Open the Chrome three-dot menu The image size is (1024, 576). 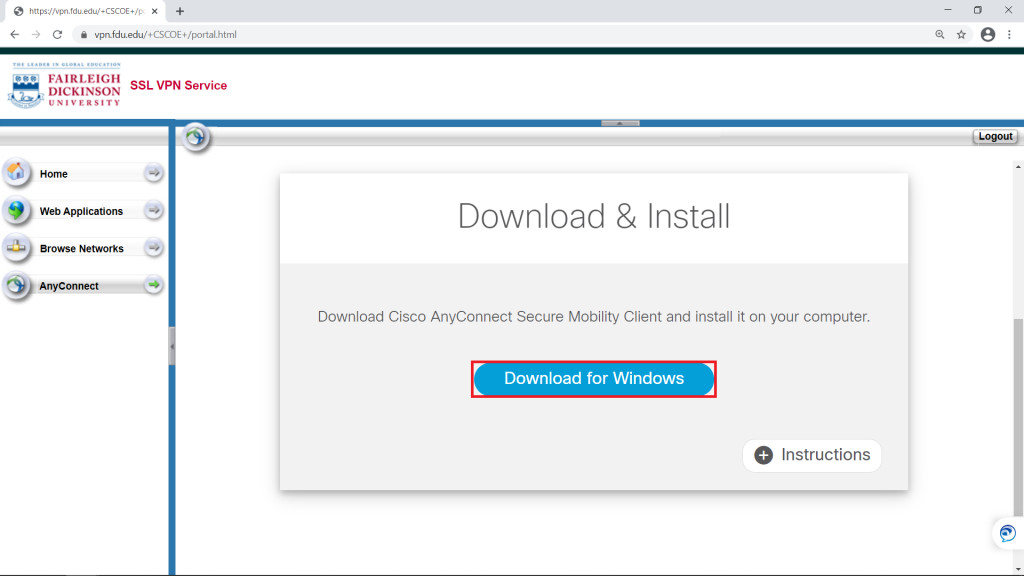pyautogui.click(x=1010, y=35)
